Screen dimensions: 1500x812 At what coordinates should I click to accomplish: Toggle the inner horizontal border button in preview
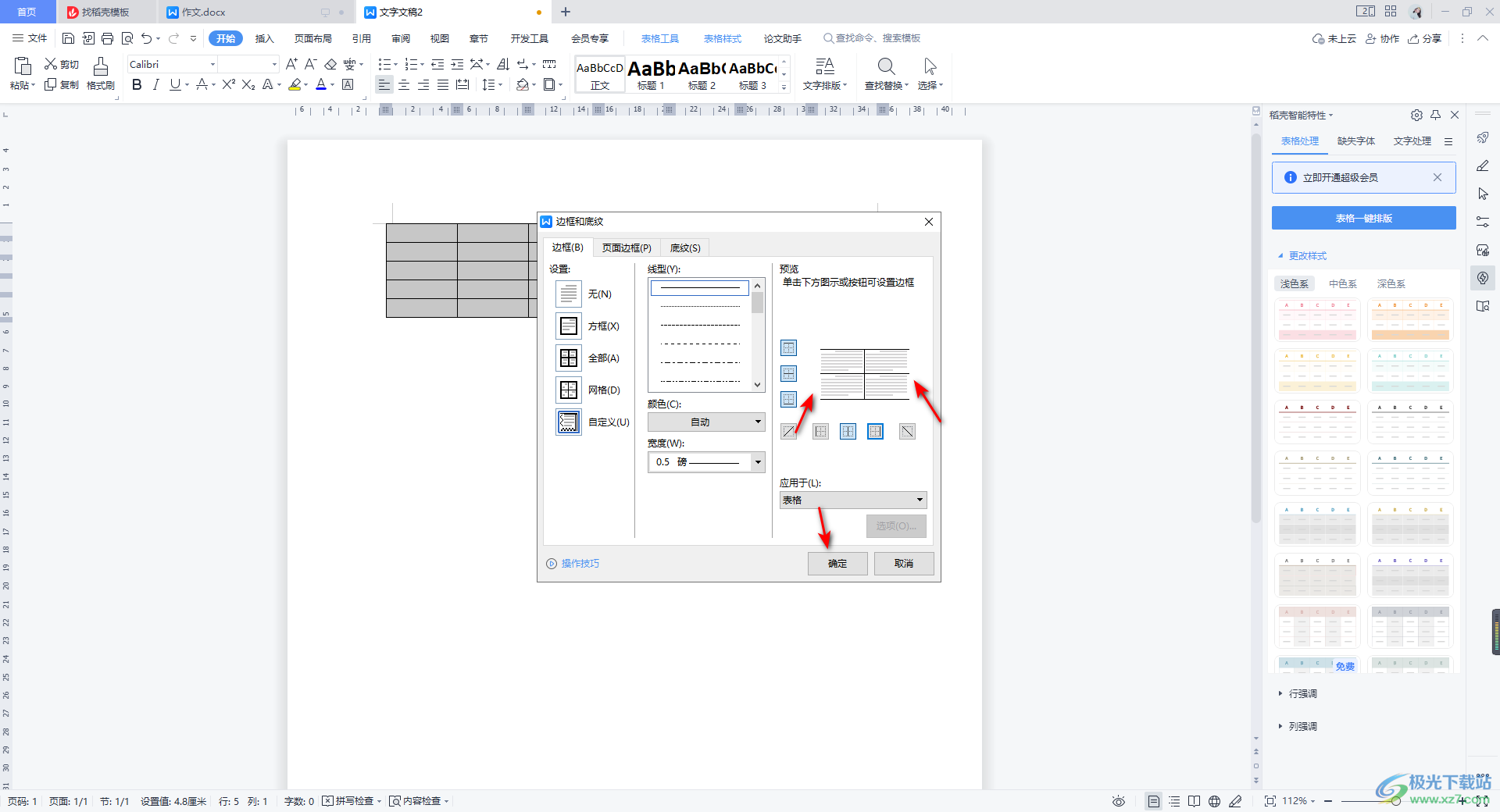click(x=789, y=374)
